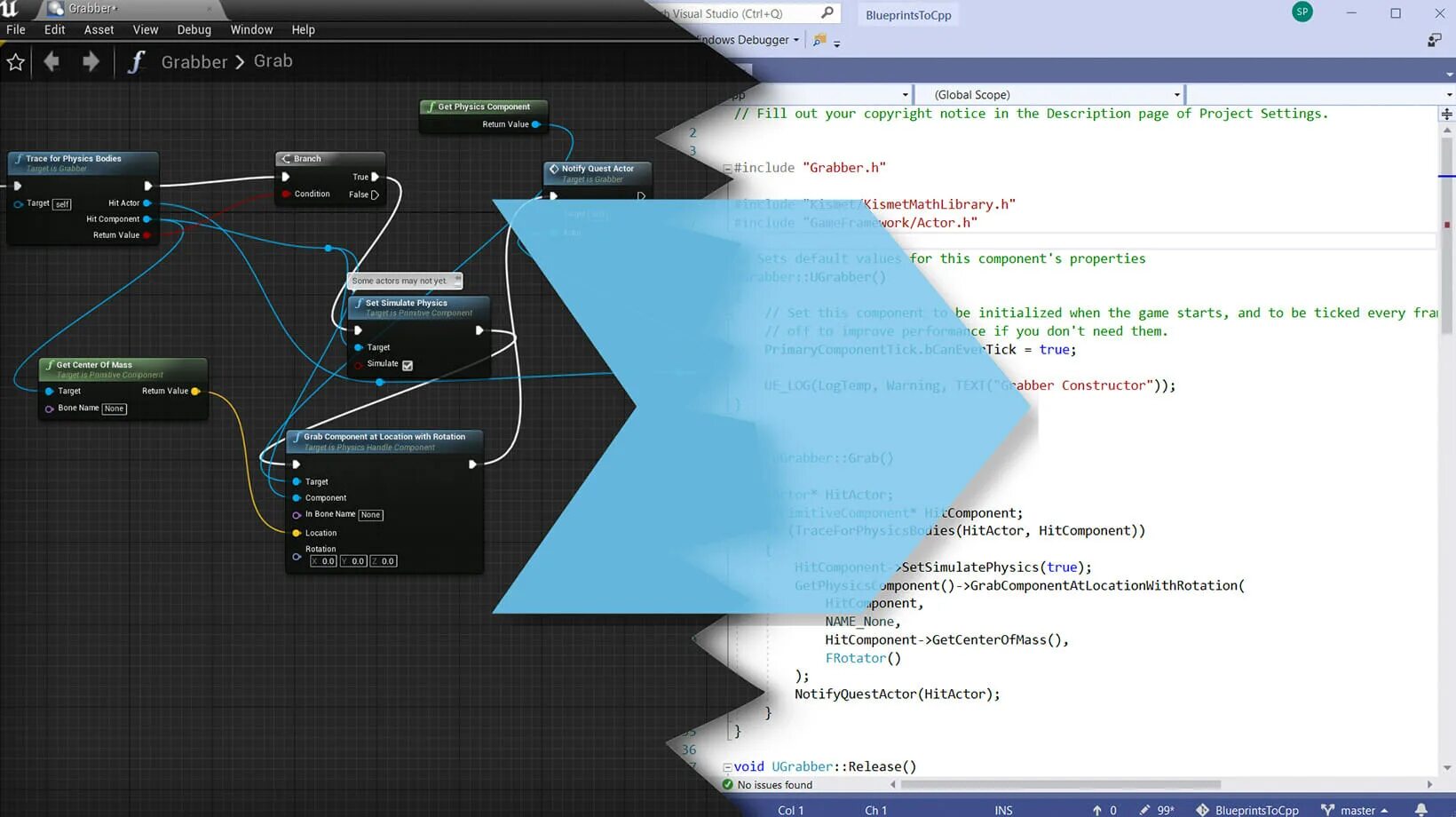The height and width of the screenshot is (817, 1456).
Task: Open the Edit menu in Unreal editor
Action: point(54,29)
